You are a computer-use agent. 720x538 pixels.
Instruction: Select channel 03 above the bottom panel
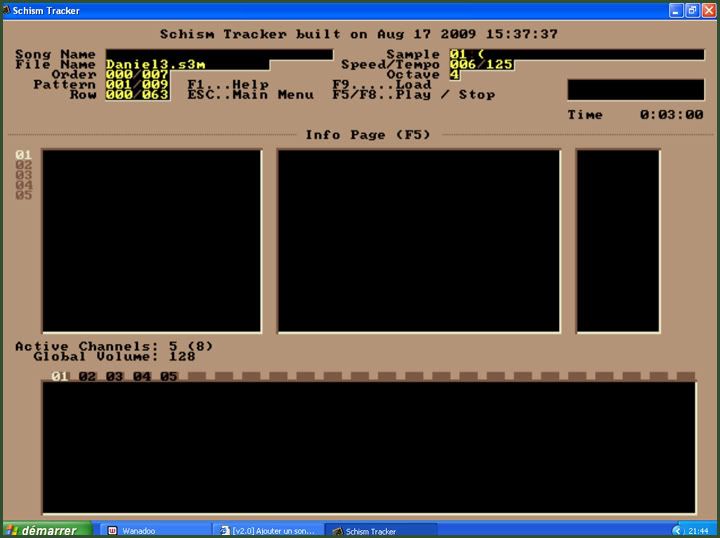coord(114,376)
